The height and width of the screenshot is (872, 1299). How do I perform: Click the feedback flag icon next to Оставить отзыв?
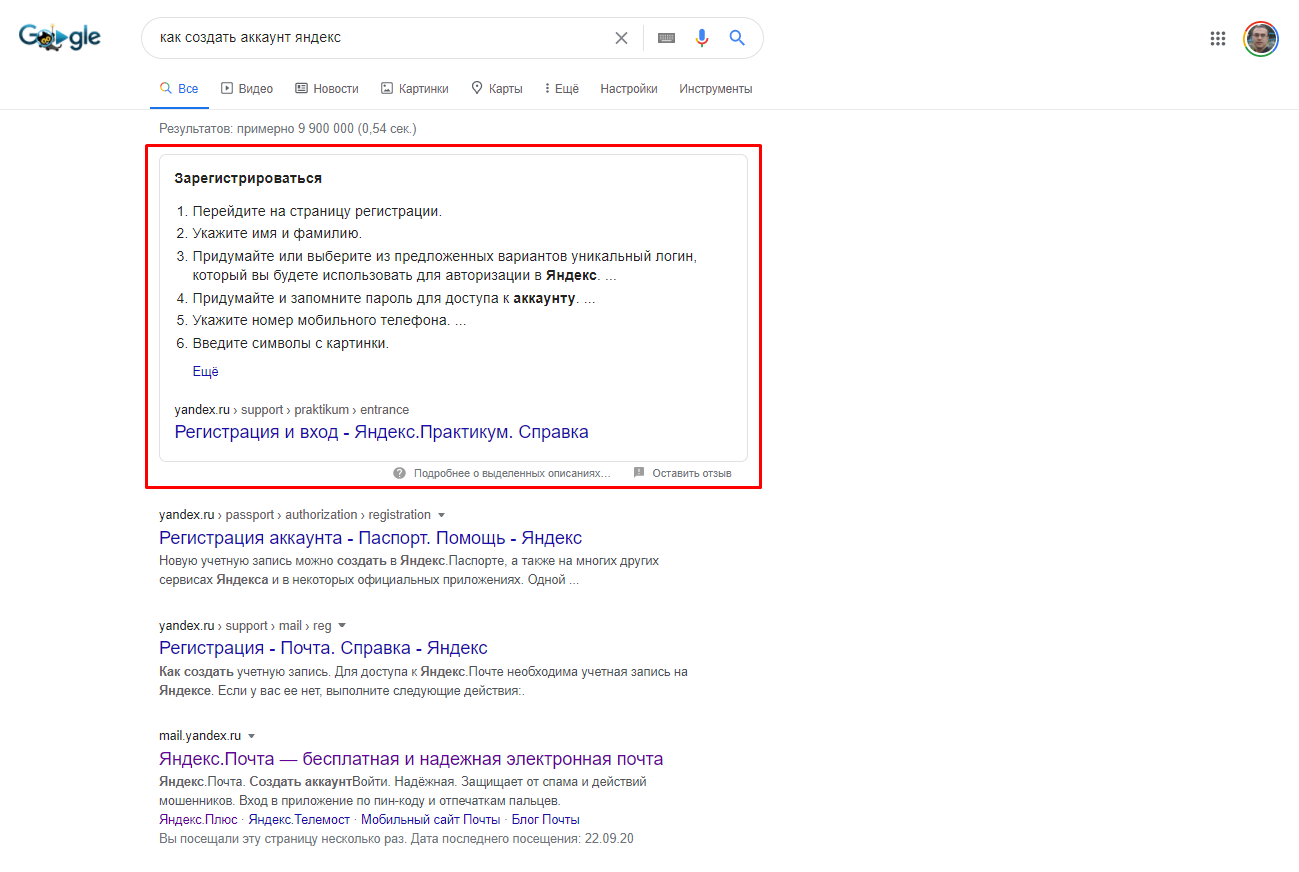coord(637,472)
